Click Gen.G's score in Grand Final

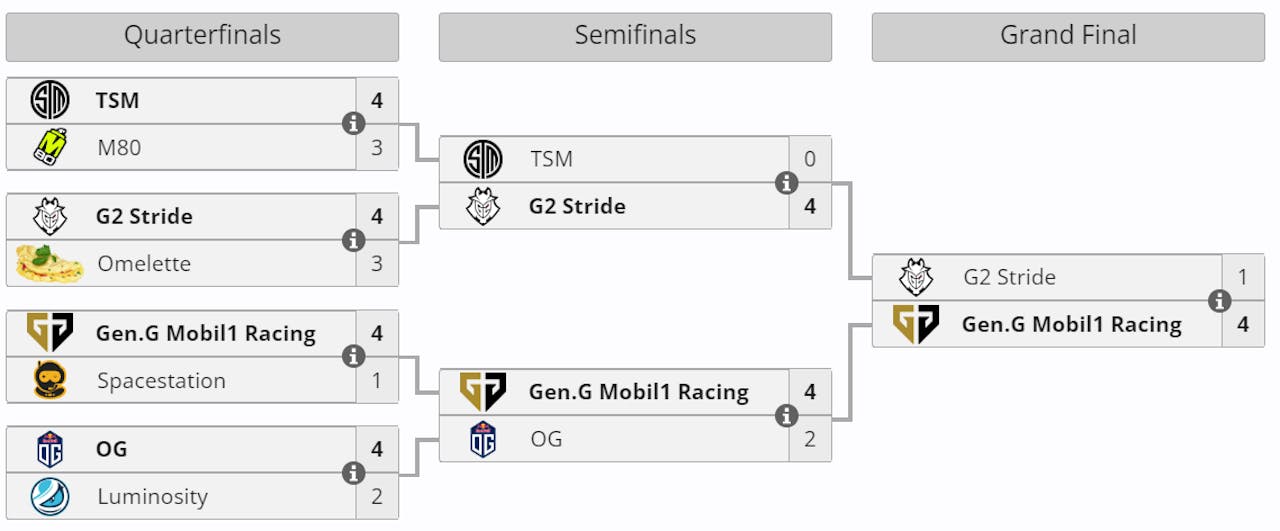pyautogui.click(x=1243, y=325)
